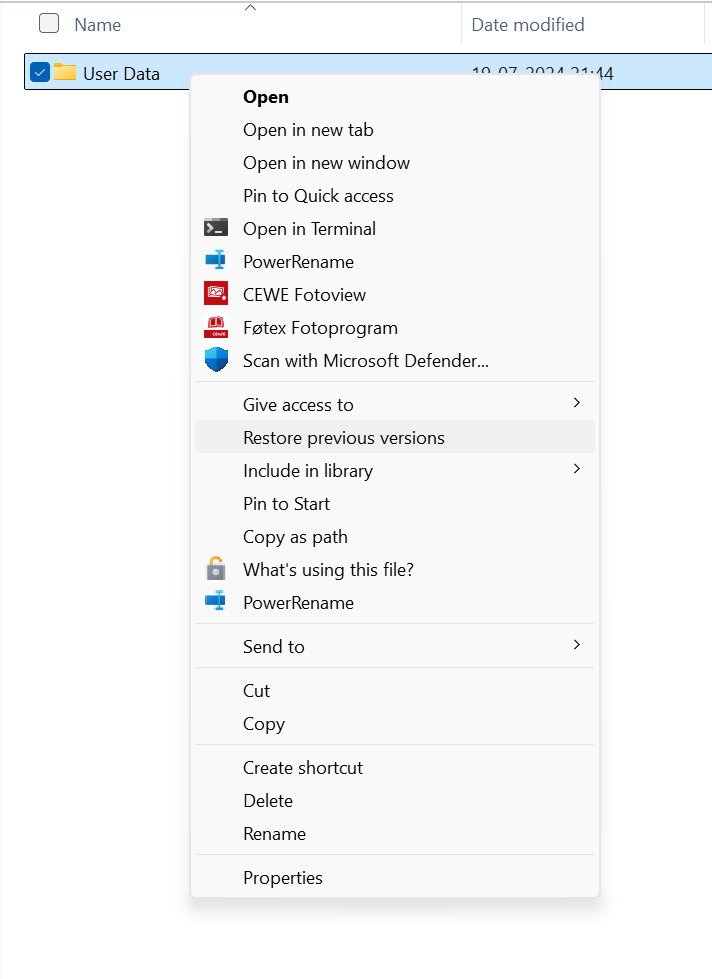Toggle the select-all checkbox in header
Screen dimensions: 712x979
(49, 24)
